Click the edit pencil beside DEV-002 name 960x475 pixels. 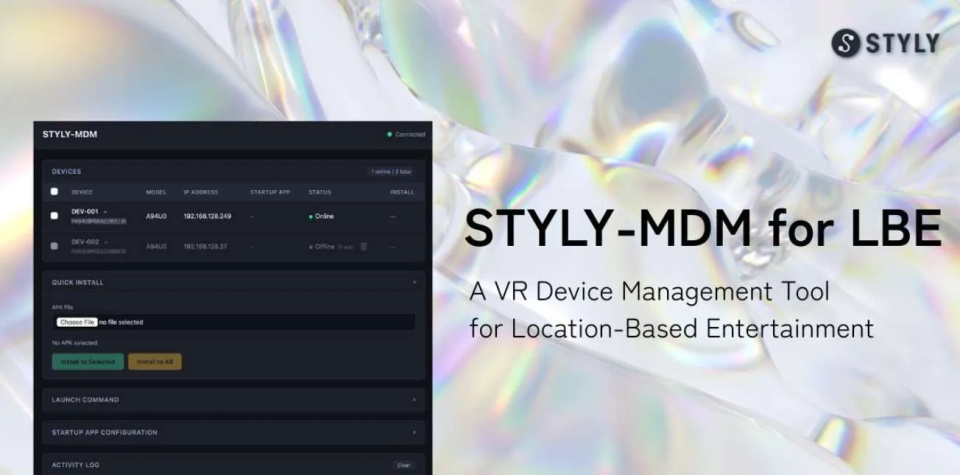coord(105,242)
